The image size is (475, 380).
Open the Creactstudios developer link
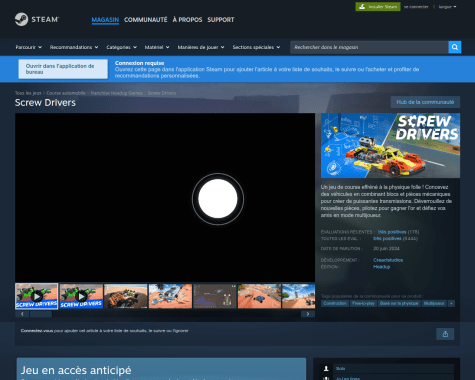(x=388, y=260)
